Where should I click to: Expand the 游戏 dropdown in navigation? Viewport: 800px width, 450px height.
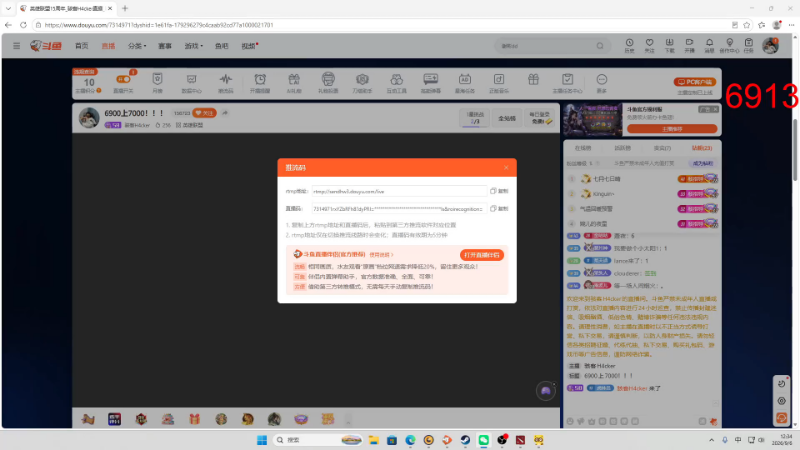193,46
